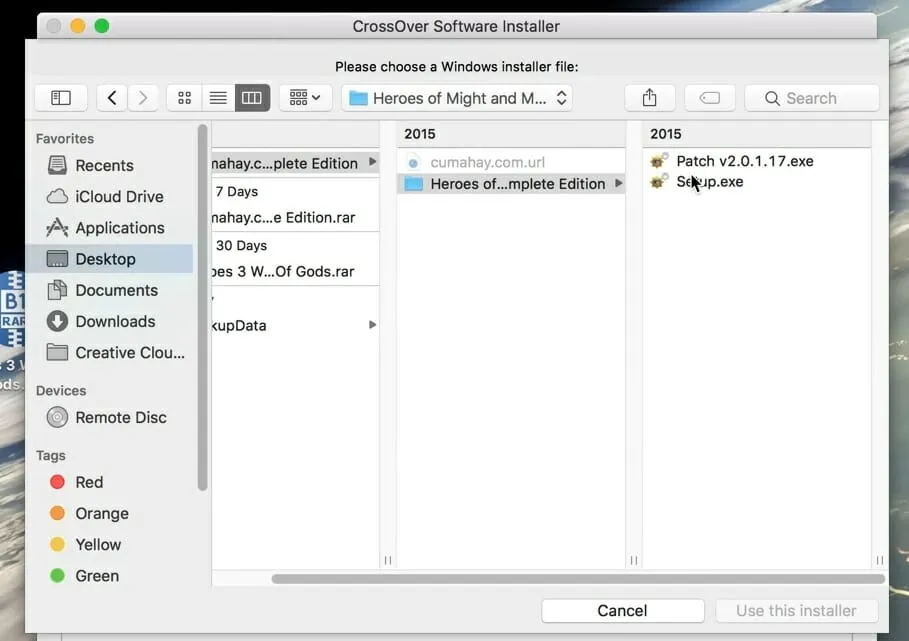Expand the Heroes of...mplete Edition folder arrow
909x641 pixels.
pyautogui.click(x=618, y=184)
